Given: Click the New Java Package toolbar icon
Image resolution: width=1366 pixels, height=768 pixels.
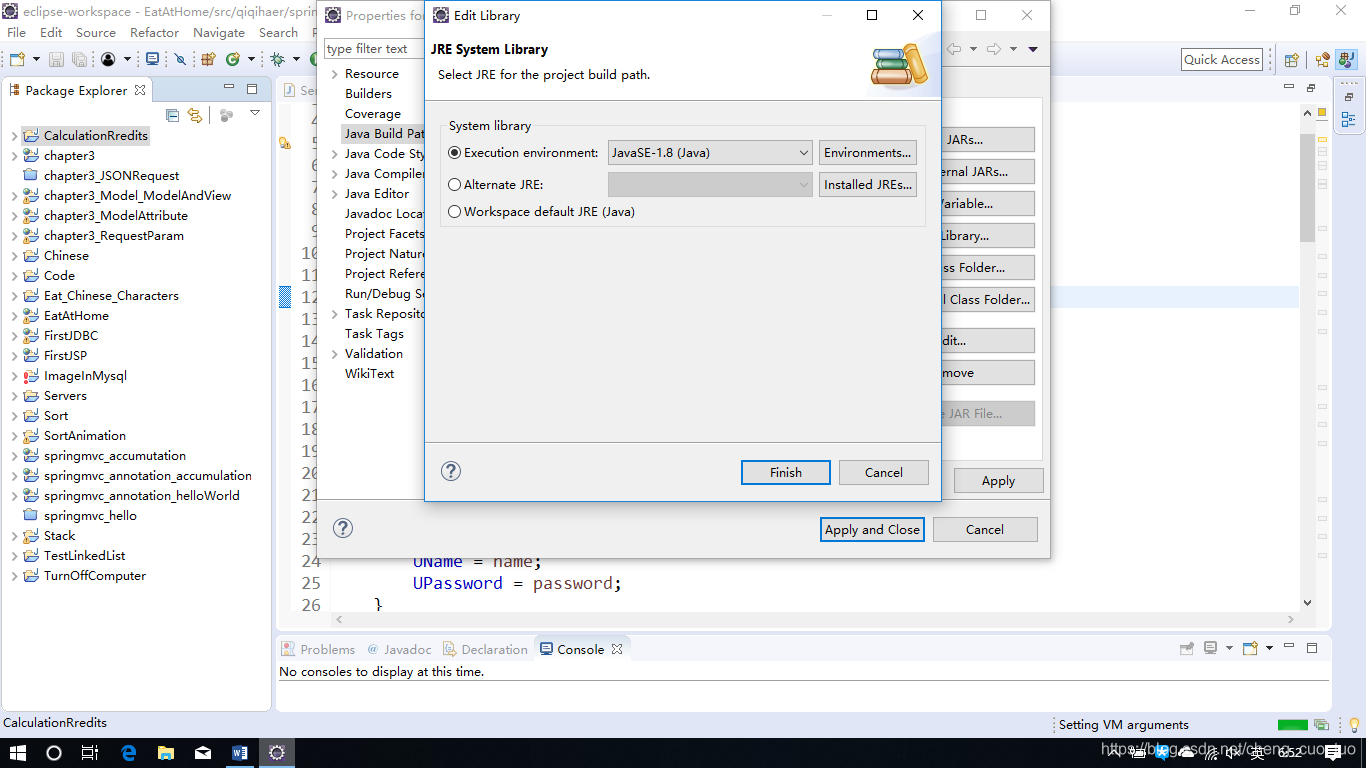Looking at the screenshot, I should [x=208, y=60].
